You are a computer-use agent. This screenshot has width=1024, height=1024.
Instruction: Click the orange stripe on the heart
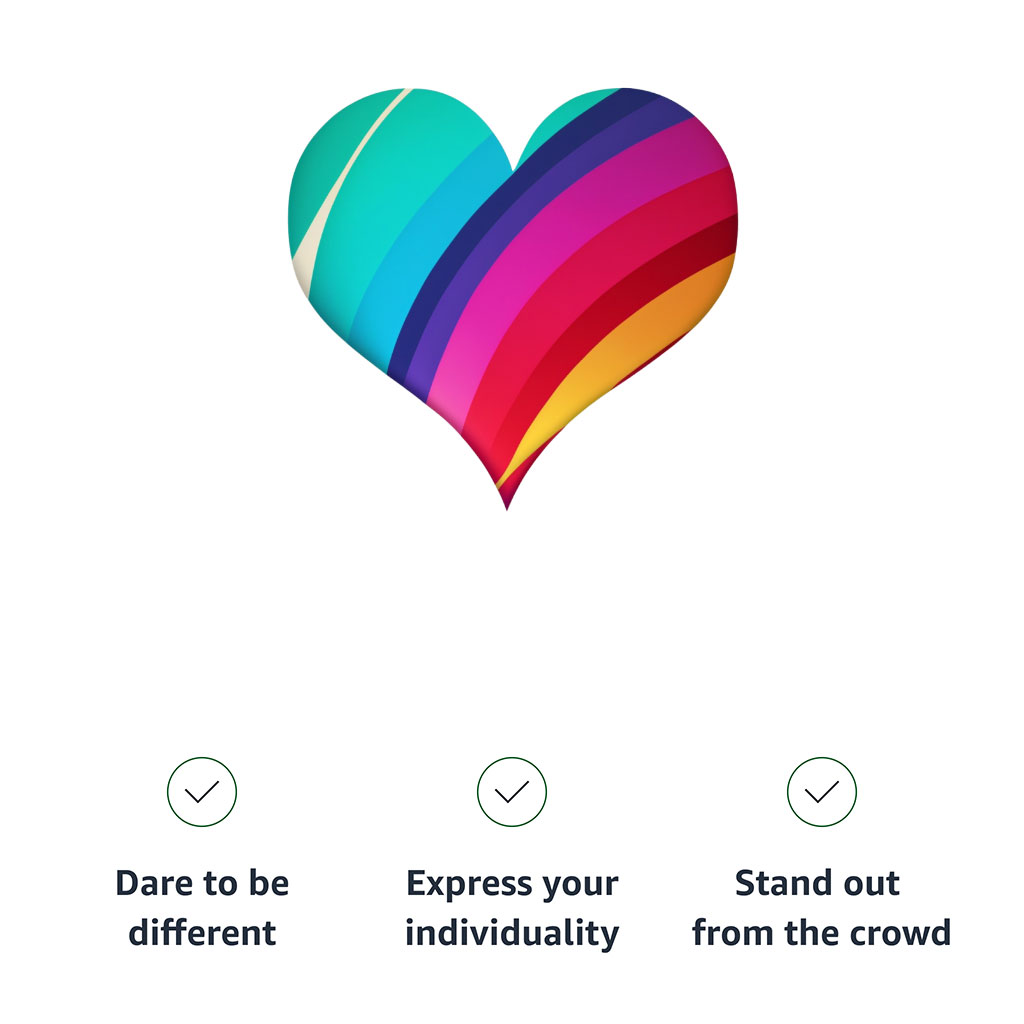pos(660,320)
